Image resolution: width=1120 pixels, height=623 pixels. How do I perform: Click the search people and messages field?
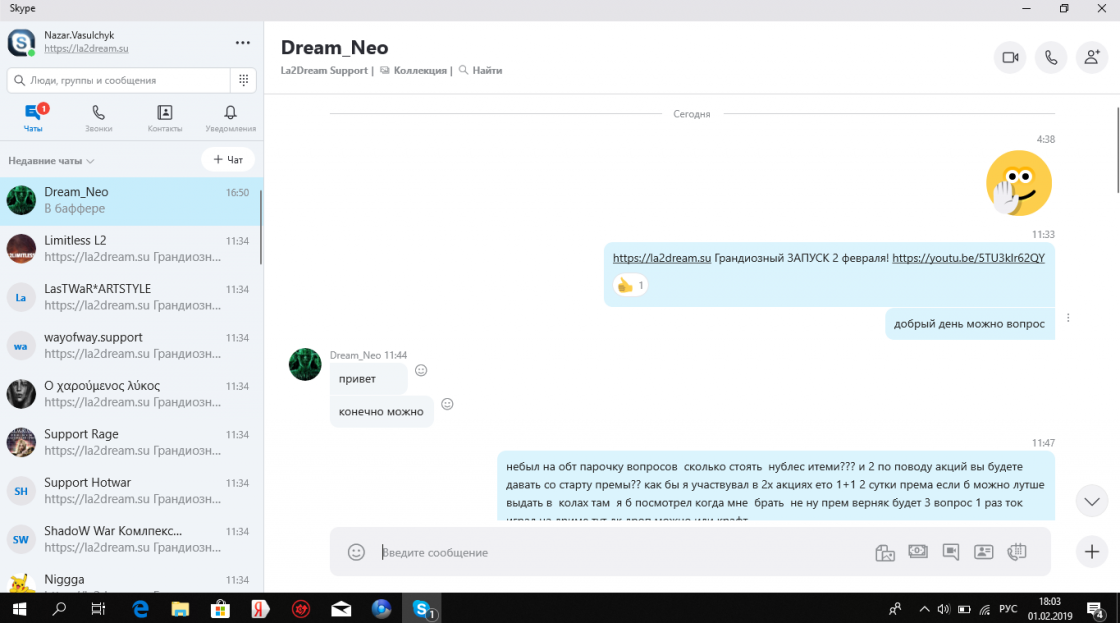click(x=118, y=80)
